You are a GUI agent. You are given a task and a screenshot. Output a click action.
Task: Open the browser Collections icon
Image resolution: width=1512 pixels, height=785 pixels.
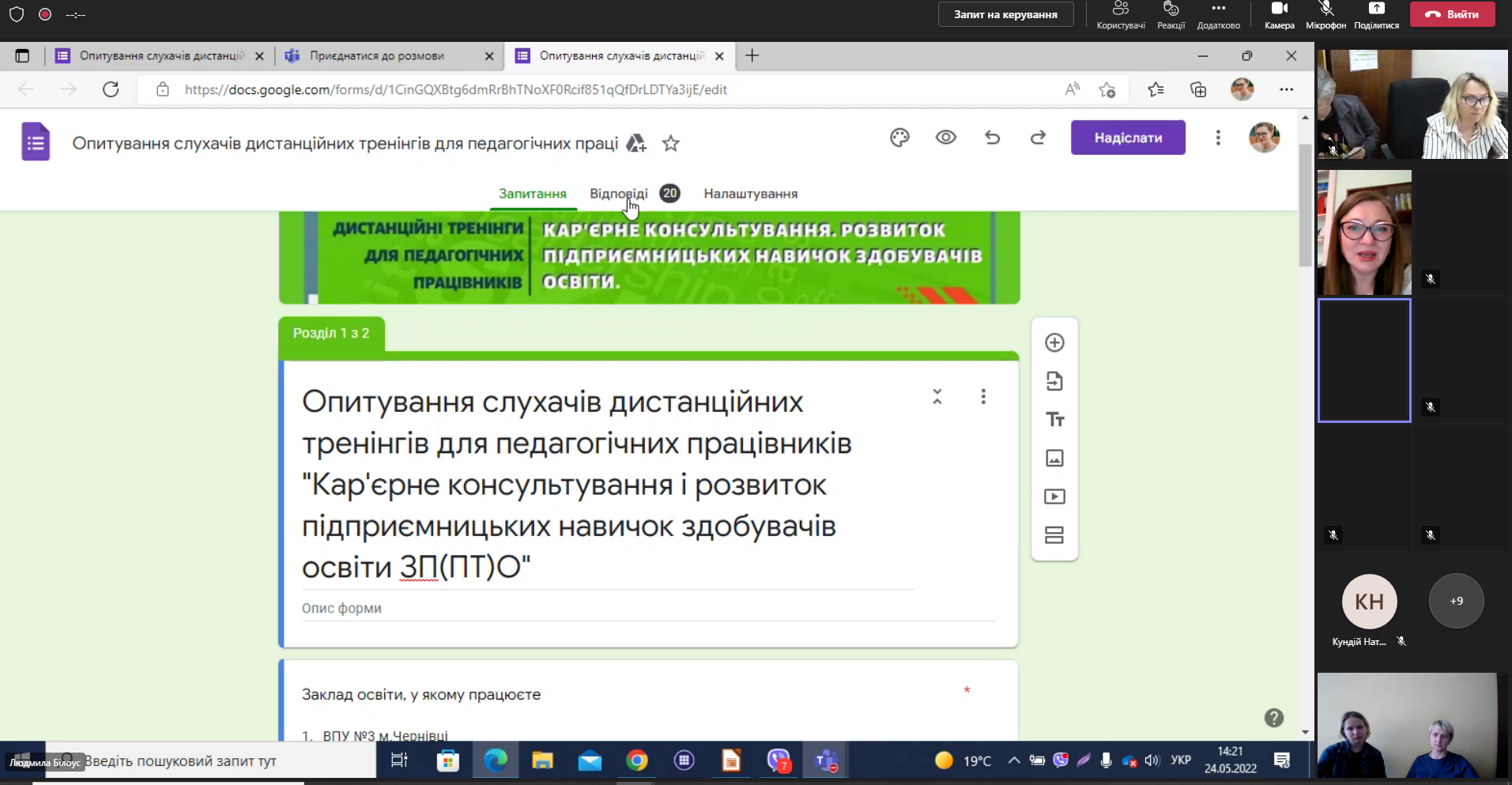[x=1198, y=89]
